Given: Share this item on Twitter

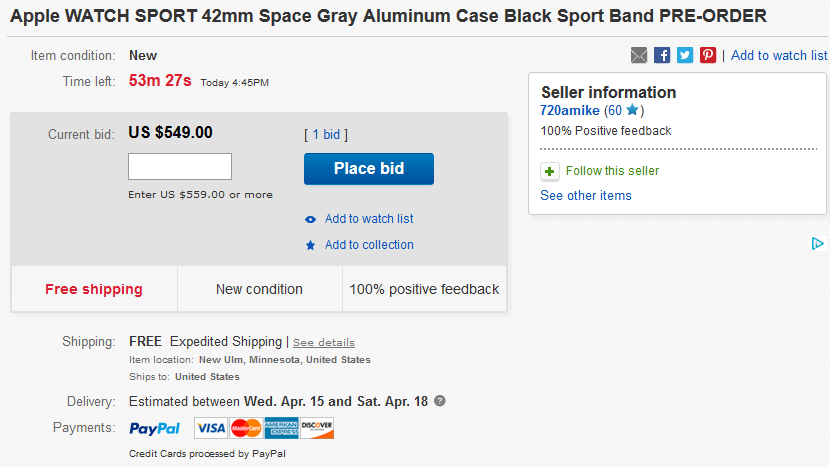Looking at the screenshot, I should [685, 55].
